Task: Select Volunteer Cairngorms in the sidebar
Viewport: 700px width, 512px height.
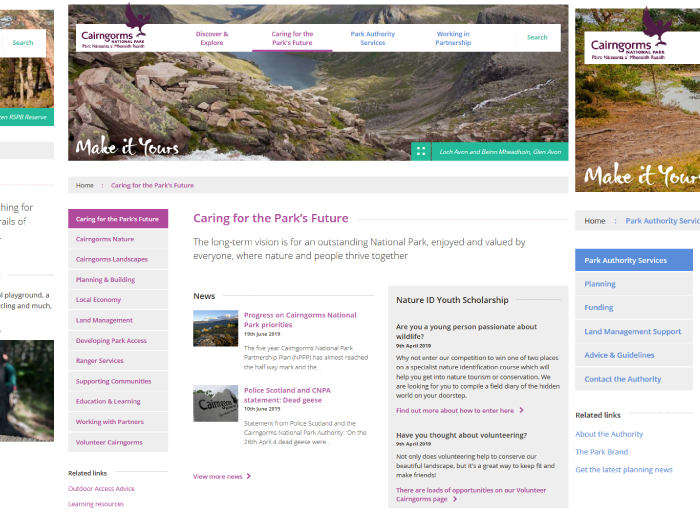Action: [x=118, y=442]
